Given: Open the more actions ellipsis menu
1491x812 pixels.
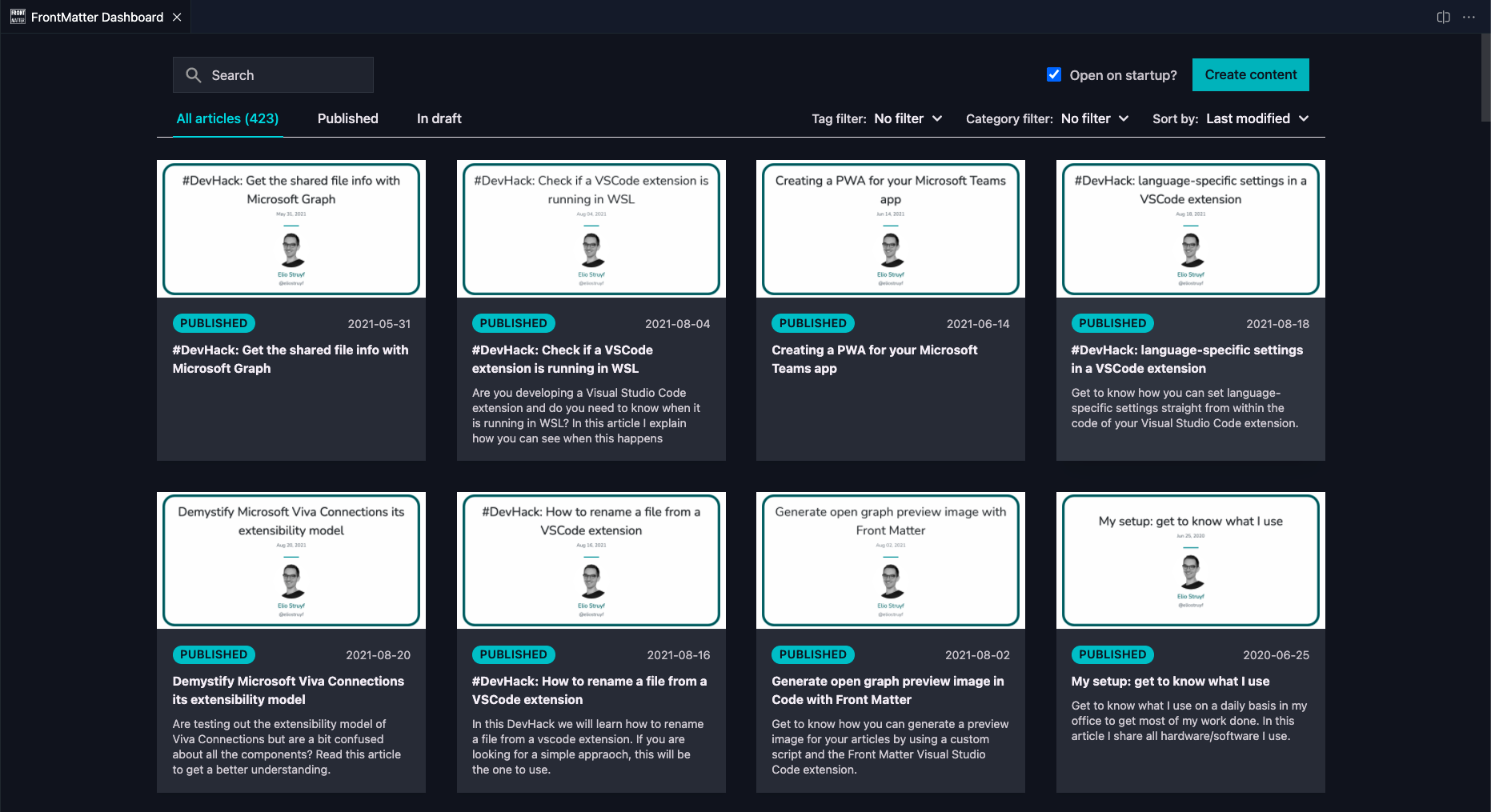Looking at the screenshot, I should (x=1469, y=17).
